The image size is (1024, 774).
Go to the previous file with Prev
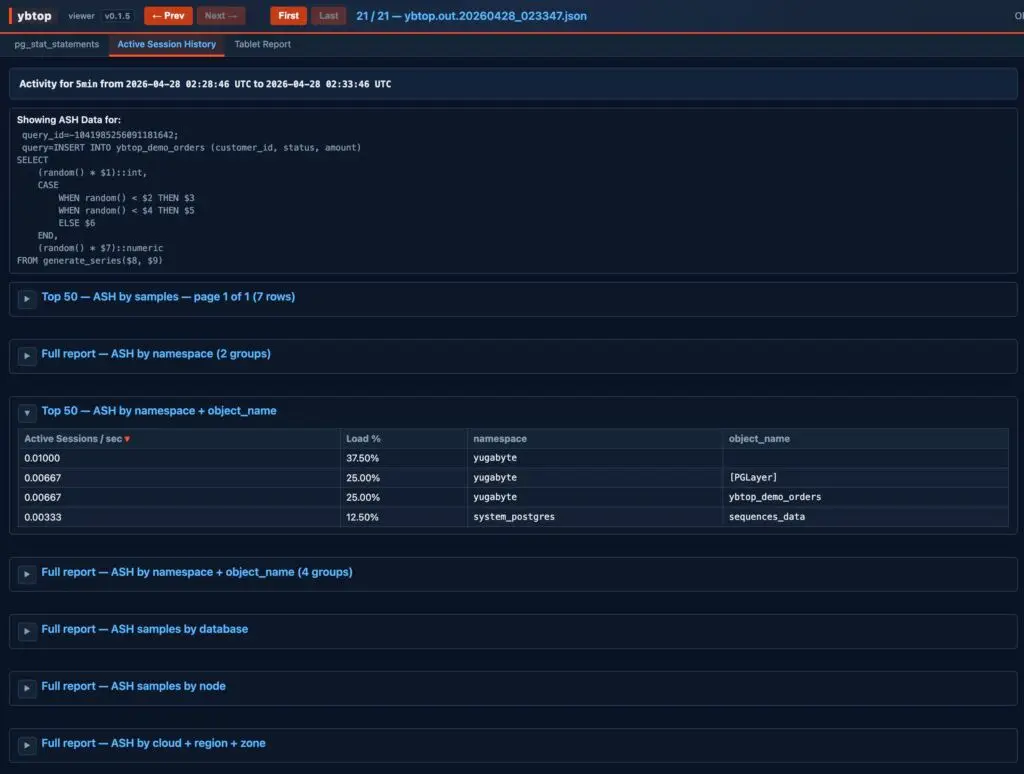tap(168, 16)
